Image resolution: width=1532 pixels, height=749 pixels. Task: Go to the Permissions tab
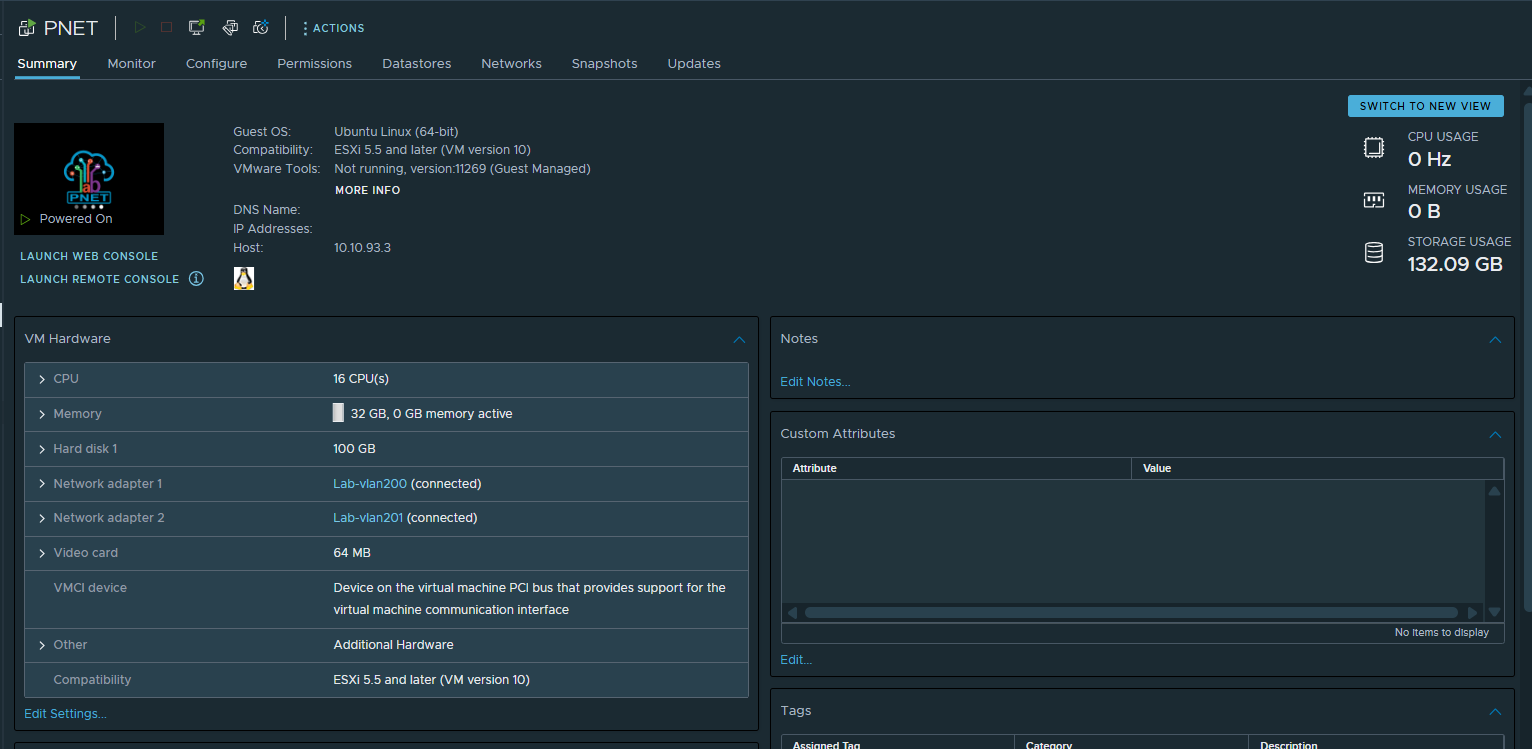pyautogui.click(x=314, y=64)
